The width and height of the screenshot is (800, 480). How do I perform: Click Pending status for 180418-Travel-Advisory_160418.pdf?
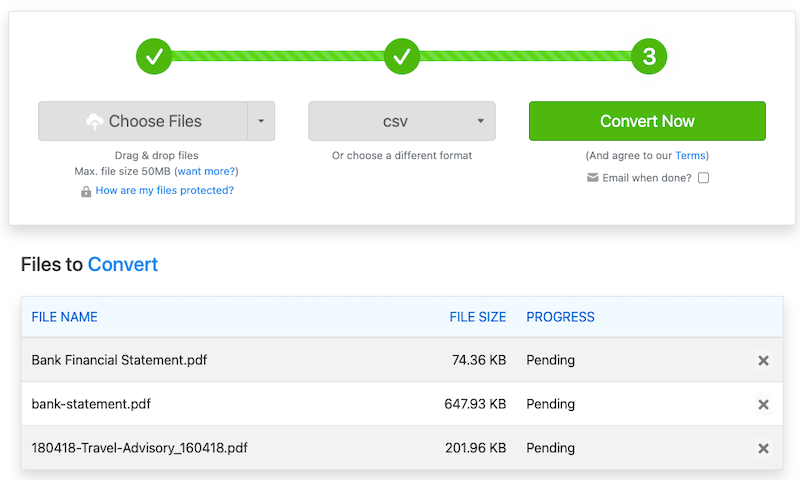tap(551, 448)
